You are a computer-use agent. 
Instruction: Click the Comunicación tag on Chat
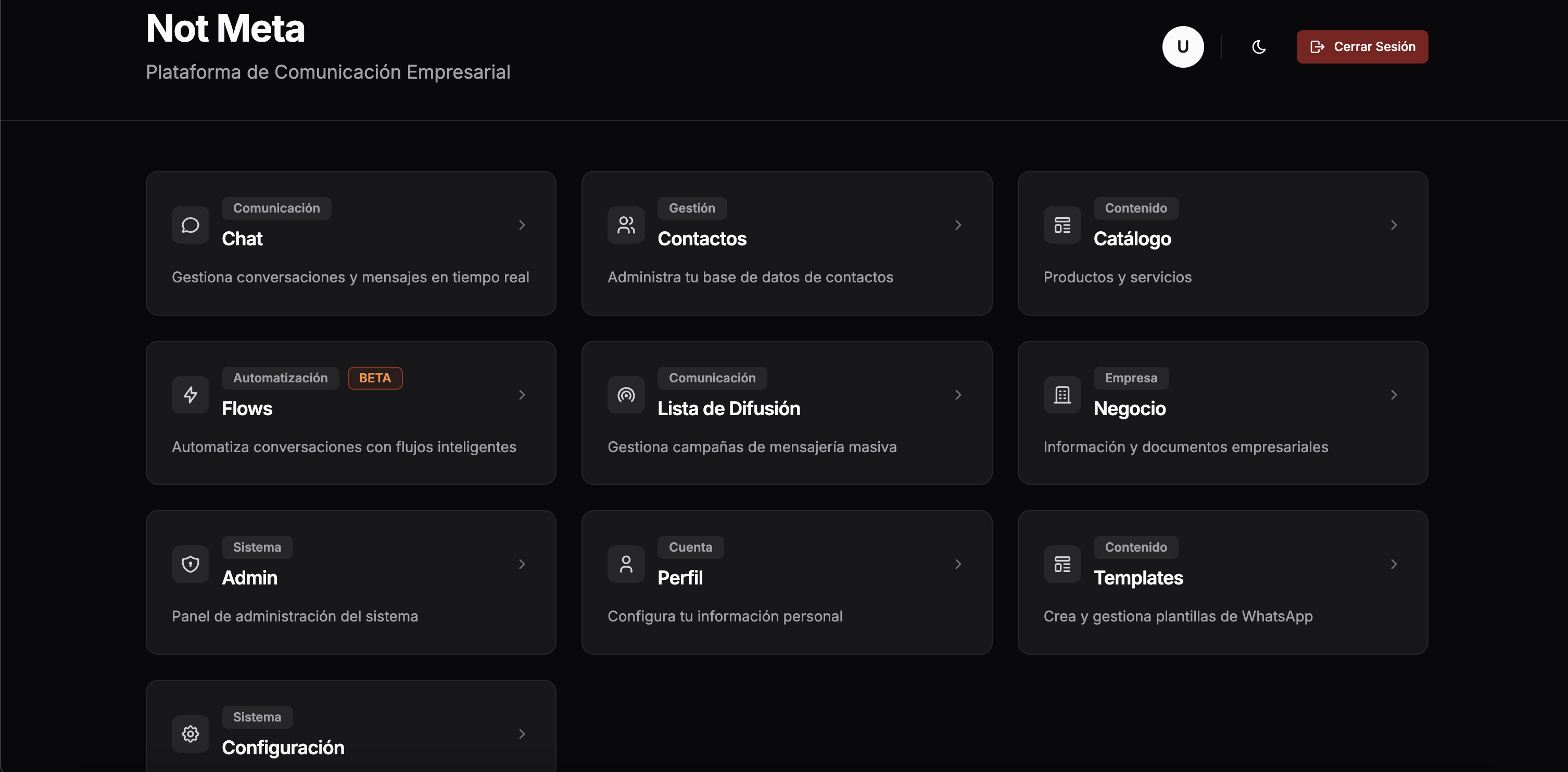click(276, 208)
